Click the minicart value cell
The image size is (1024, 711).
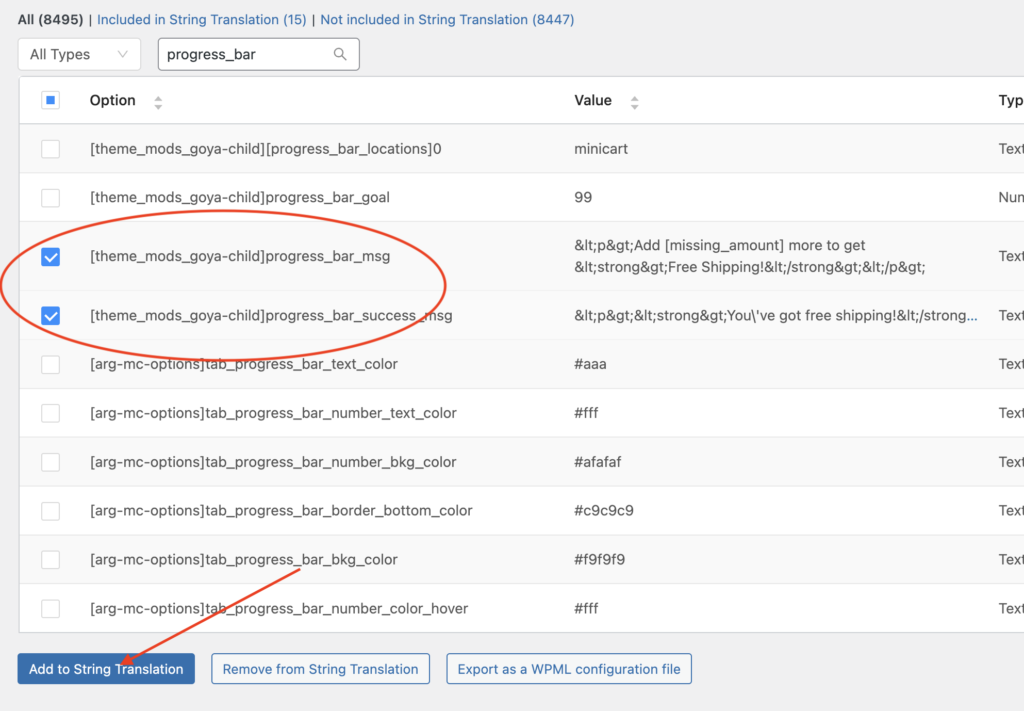tap(601, 149)
